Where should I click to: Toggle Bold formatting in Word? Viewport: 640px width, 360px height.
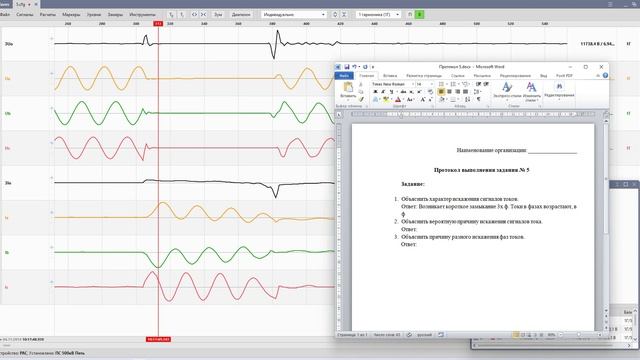(x=375, y=92)
